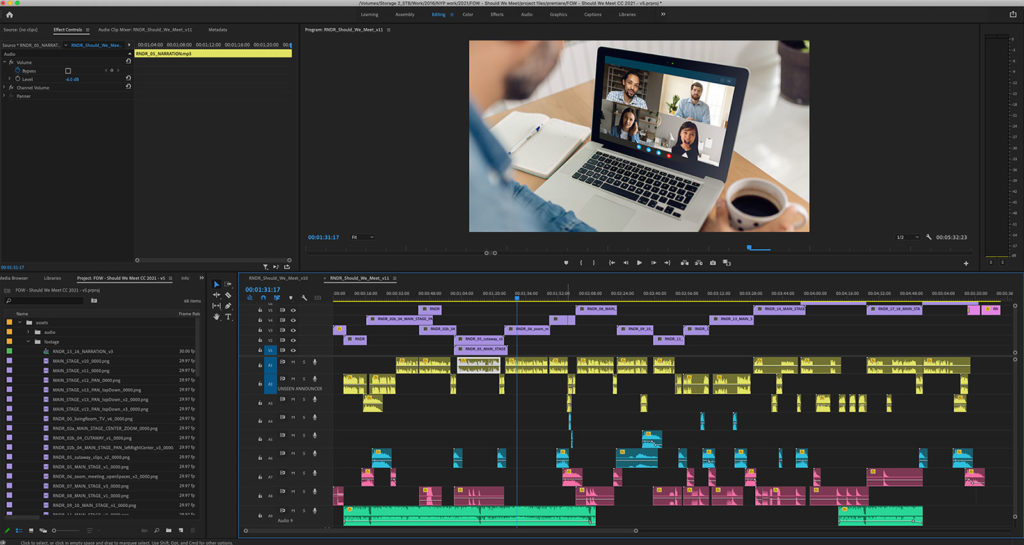Click the Project panel search field

tap(44, 300)
